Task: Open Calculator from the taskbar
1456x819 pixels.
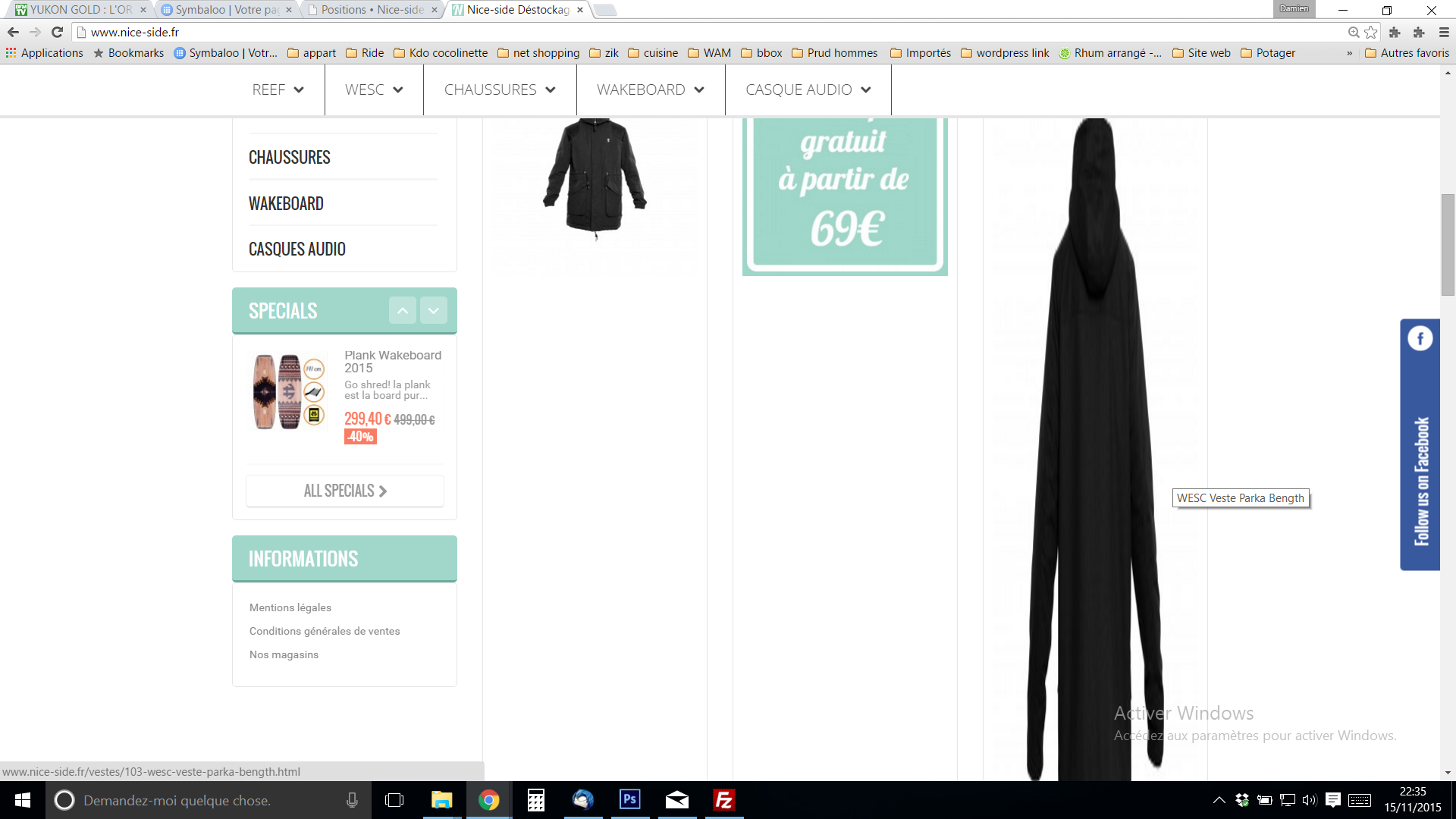Action: point(536,800)
